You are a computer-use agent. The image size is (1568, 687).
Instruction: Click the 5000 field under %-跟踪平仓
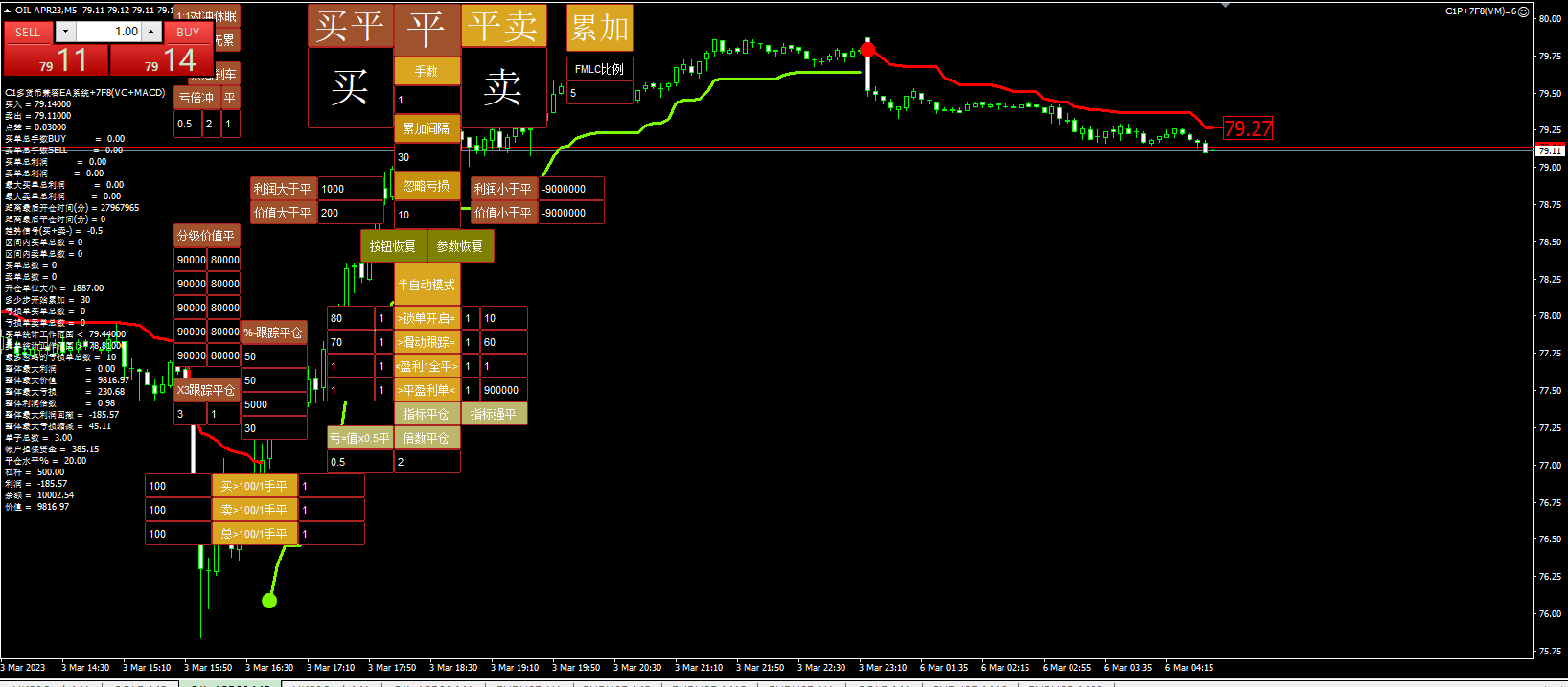pos(274,404)
